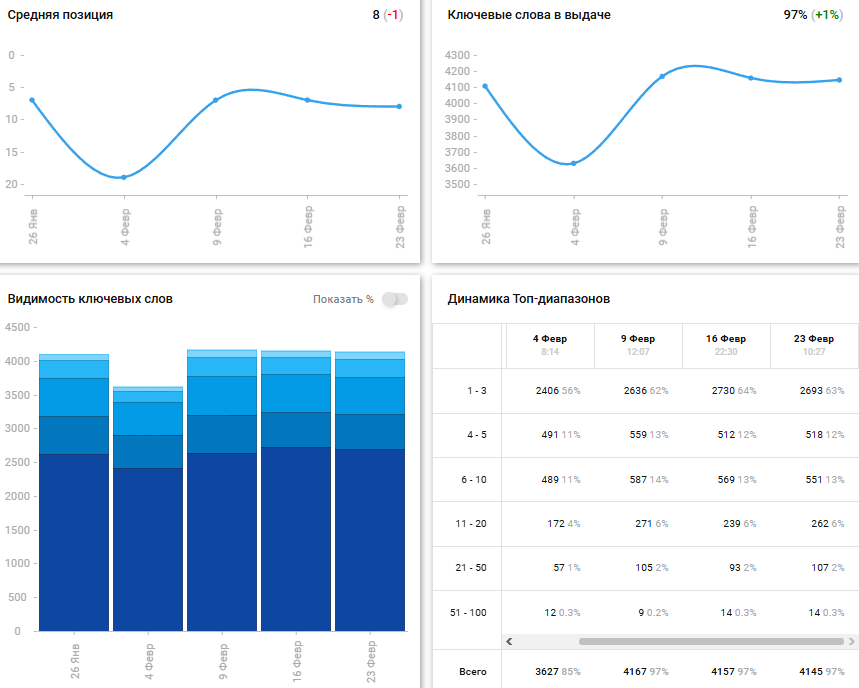Toggle the 'Показать %' switch
The image size is (859, 688).
395,299
